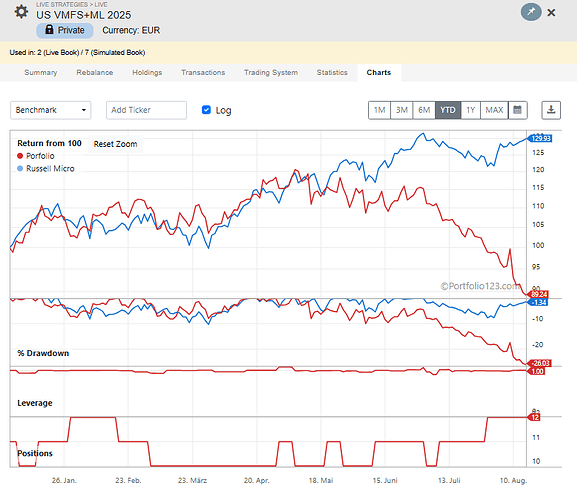The image size is (577, 500).
Task: Open the custom date range calendar icon
Action: pyautogui.click(x=517, y=110)
